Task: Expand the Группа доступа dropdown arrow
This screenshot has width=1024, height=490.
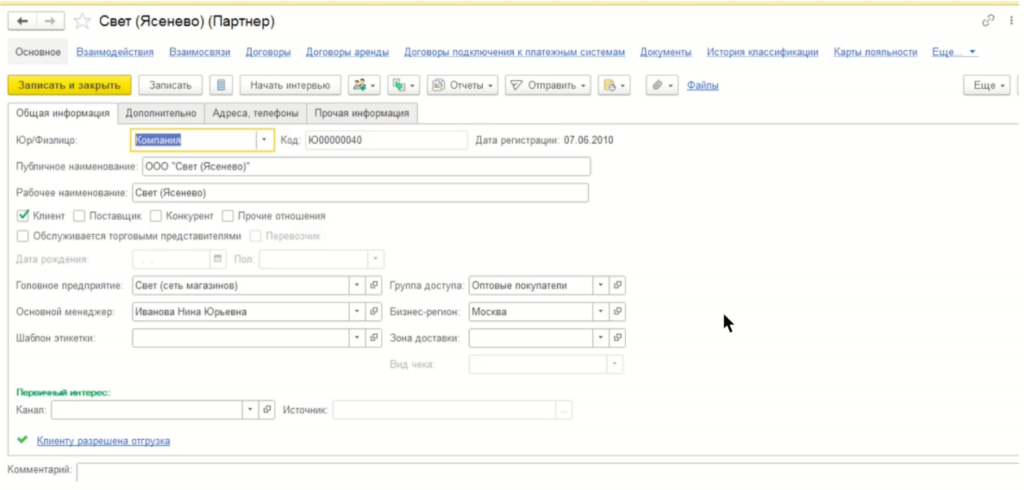Action: coord(601,286)
